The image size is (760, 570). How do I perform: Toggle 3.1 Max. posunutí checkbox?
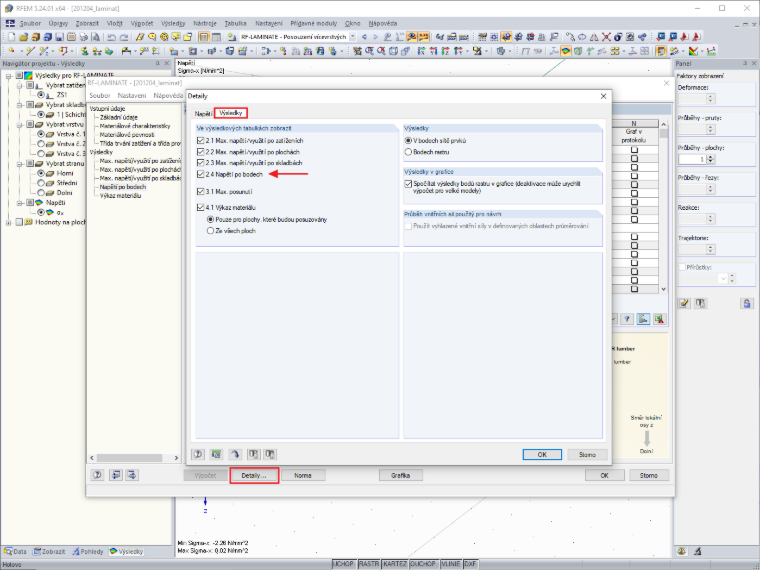coord(201,191)
